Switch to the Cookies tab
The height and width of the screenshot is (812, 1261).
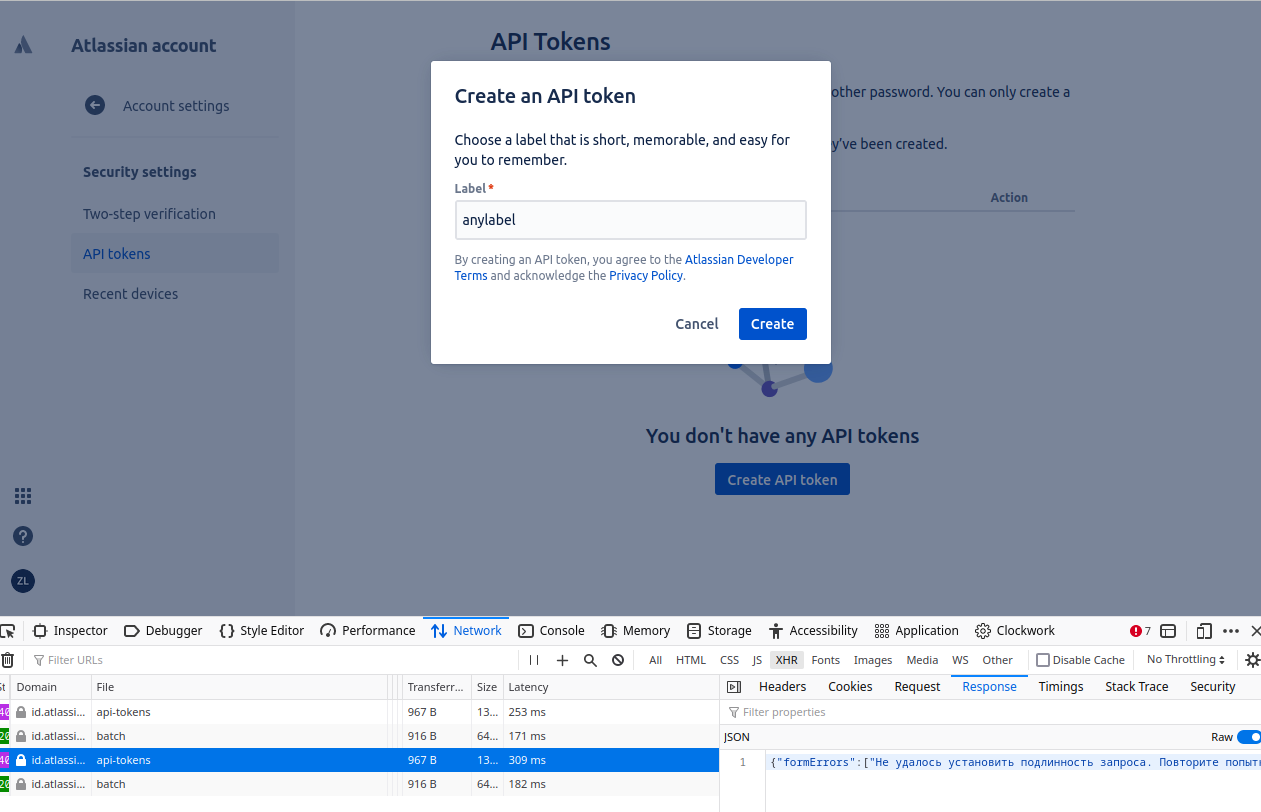tap(850, 687)
